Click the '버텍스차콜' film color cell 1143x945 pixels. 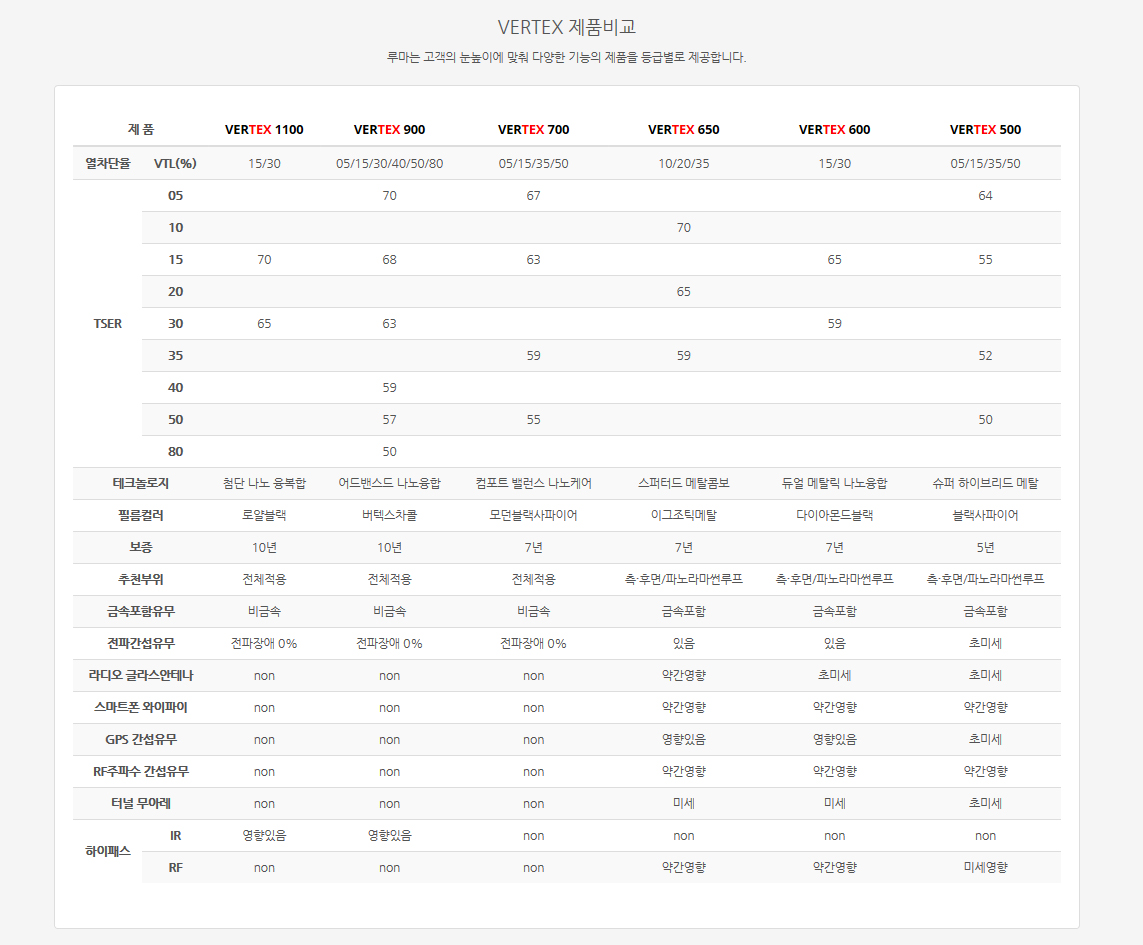[x=389, y=516]
